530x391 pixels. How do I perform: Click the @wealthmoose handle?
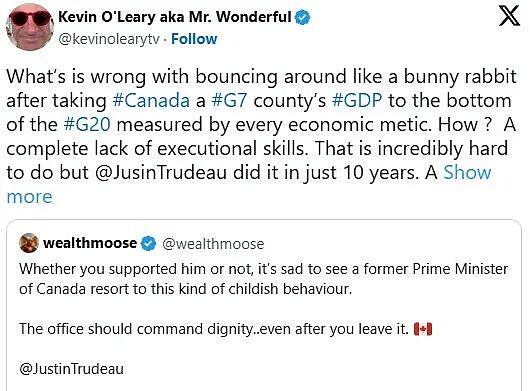213,244
